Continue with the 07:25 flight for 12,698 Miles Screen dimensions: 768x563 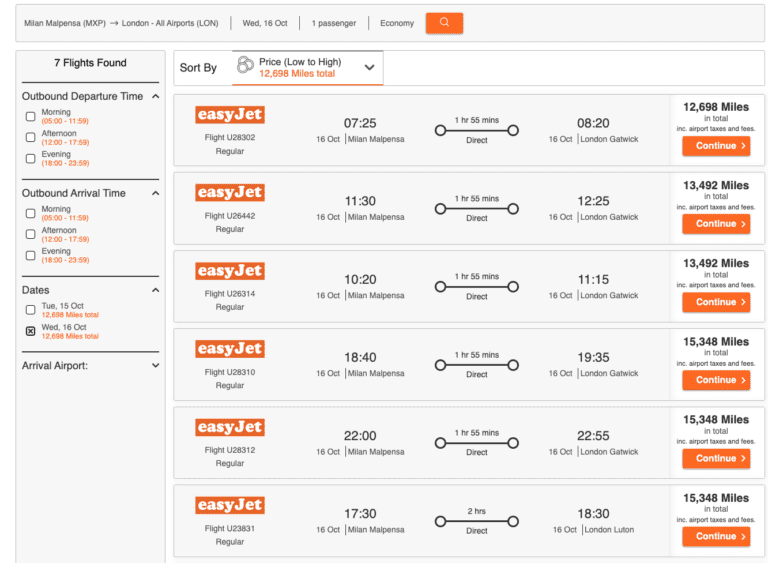(716, 146)
